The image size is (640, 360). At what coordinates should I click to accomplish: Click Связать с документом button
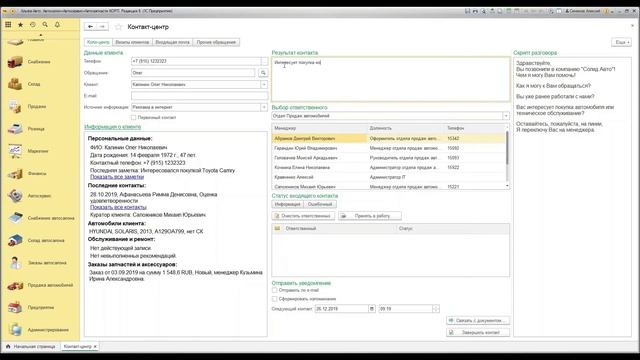pos(478,321)
